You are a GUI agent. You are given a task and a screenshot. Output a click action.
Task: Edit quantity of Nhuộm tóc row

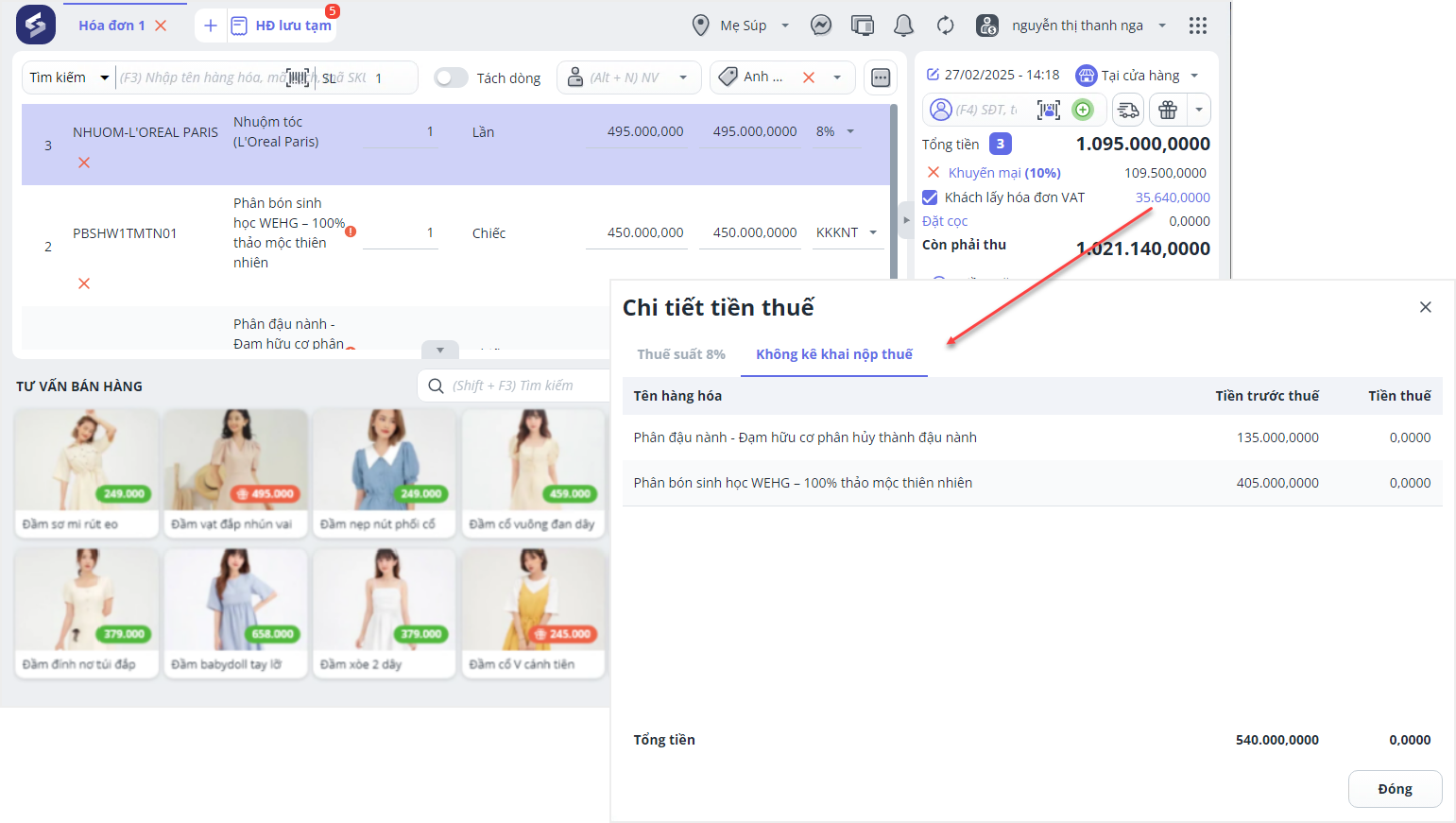(401, 132)
